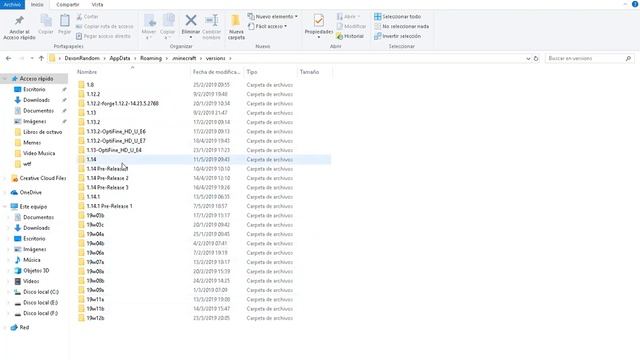Screen dimensions: 640x360
Task: Go up one folder level
Action: point(41,58)
